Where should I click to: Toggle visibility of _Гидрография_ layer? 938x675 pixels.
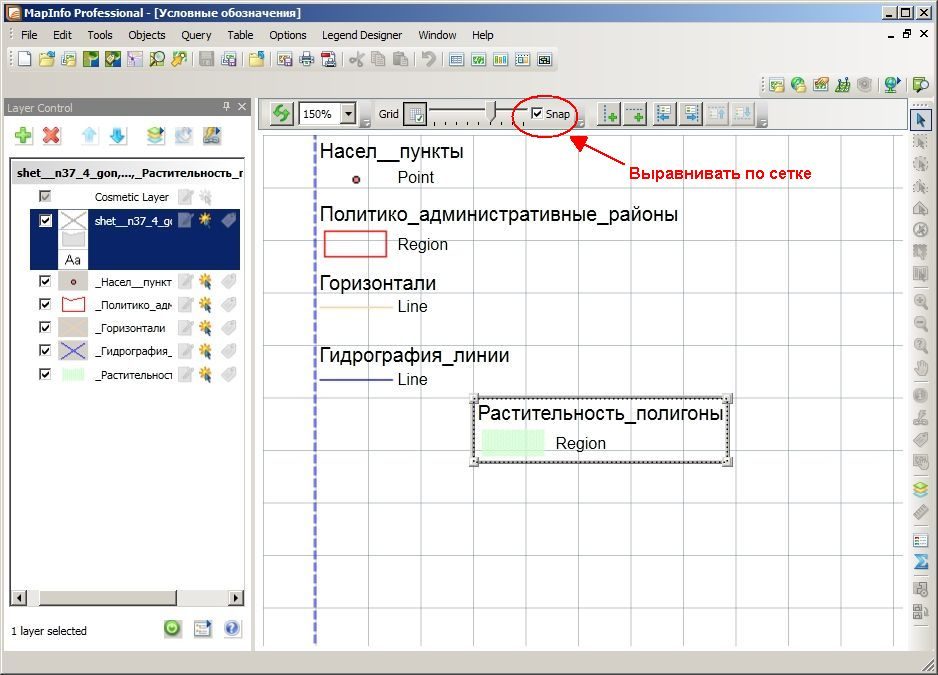coord(45,349)
